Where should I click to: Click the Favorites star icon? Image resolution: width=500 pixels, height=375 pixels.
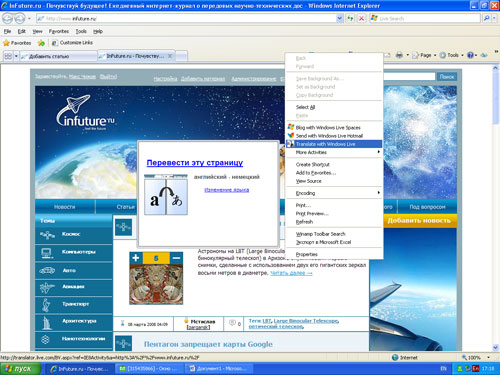[x=6, y=43]
